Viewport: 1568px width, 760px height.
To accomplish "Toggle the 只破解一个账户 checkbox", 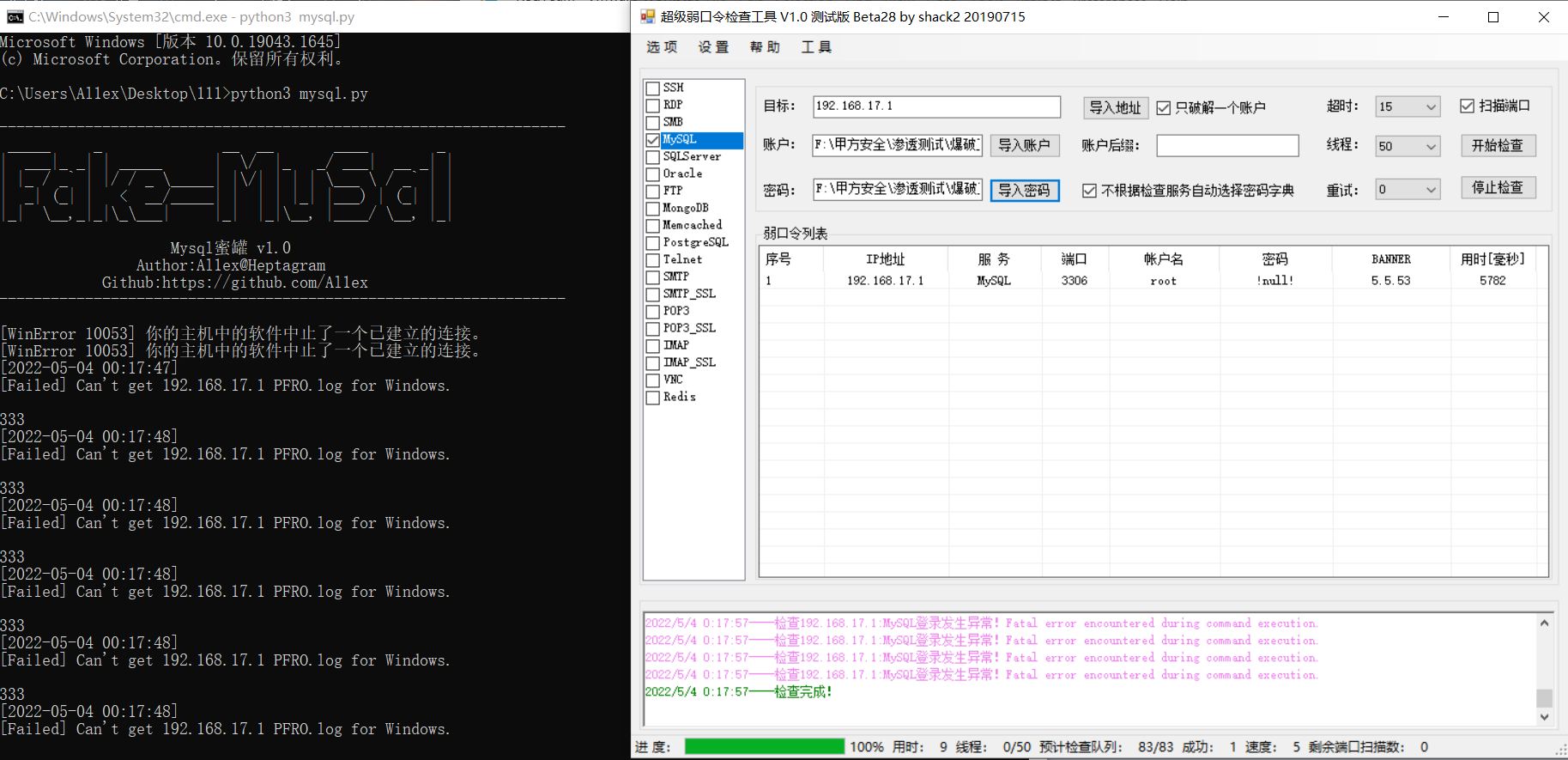I will [x=1164, y=107].
